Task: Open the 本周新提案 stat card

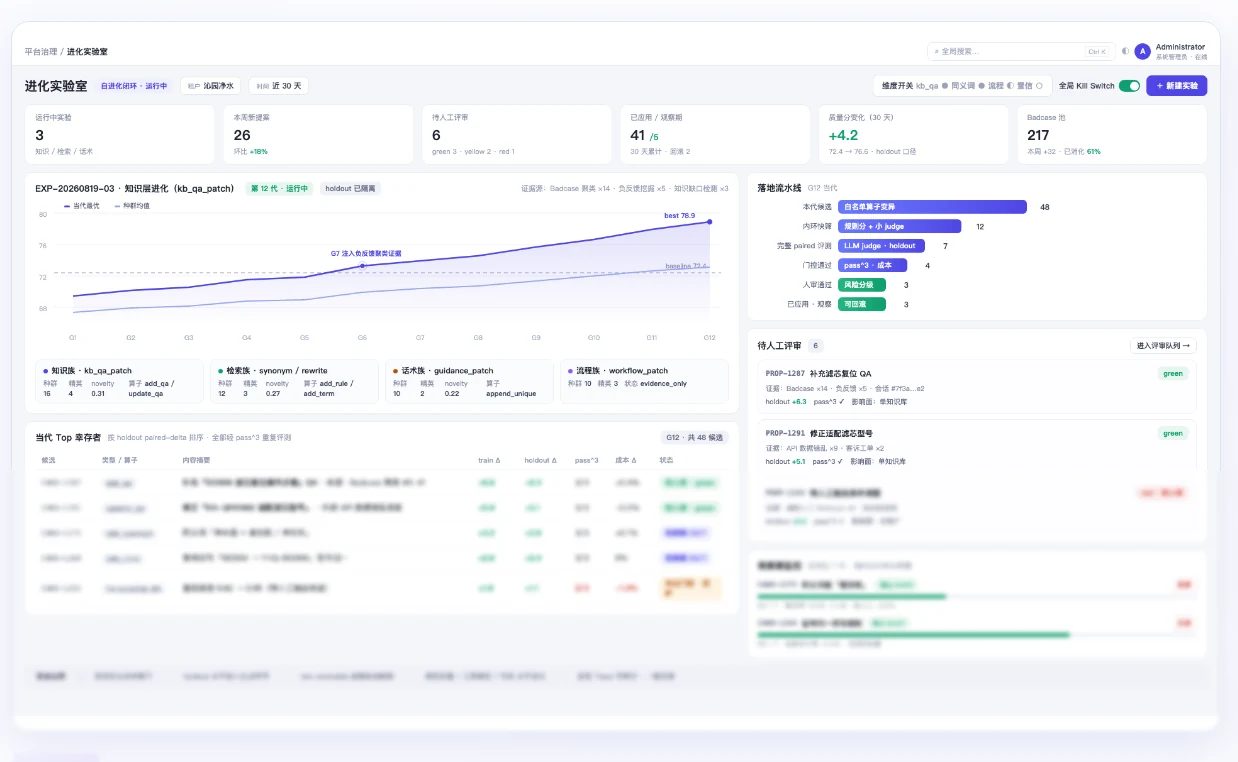Action: 318,134
